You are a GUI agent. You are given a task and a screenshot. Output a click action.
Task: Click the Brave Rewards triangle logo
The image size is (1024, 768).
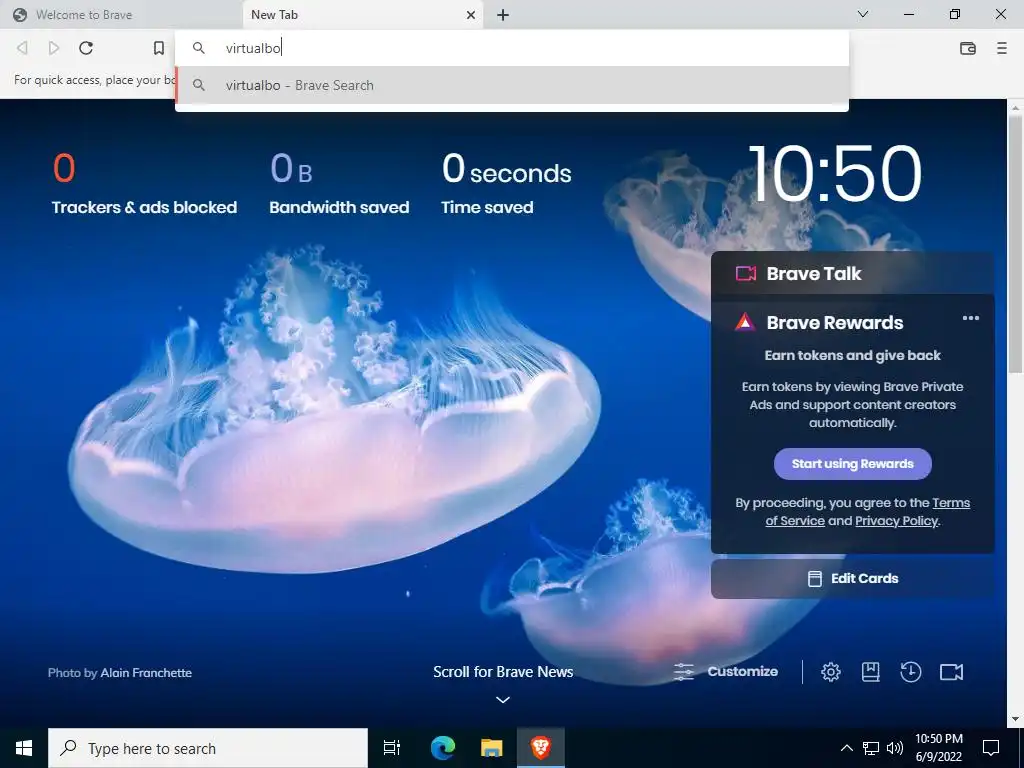(x=744, y=322)
